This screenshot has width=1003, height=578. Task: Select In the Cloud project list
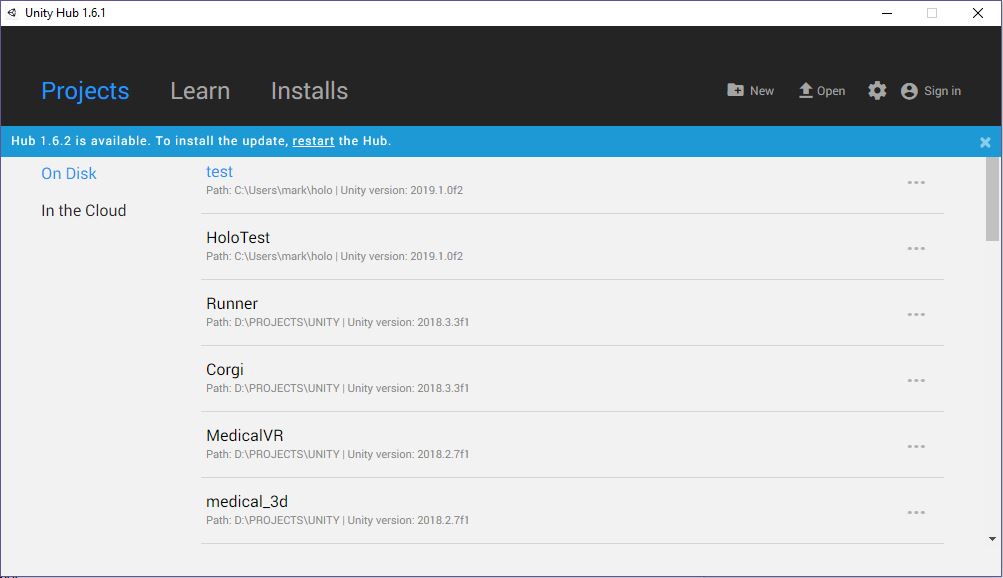(84, 210)
